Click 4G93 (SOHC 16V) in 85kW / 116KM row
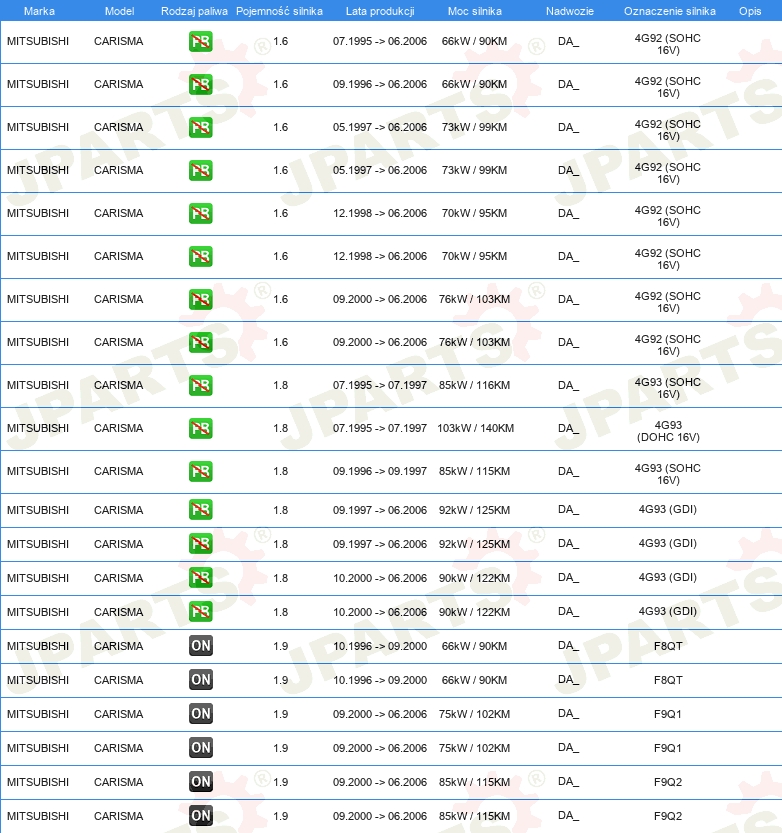782x833 pixels. [668, 388]
